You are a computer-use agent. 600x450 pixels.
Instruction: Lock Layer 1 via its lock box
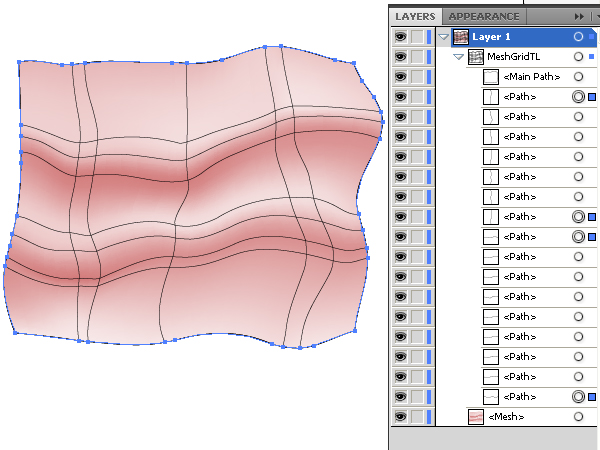(417, 37)
